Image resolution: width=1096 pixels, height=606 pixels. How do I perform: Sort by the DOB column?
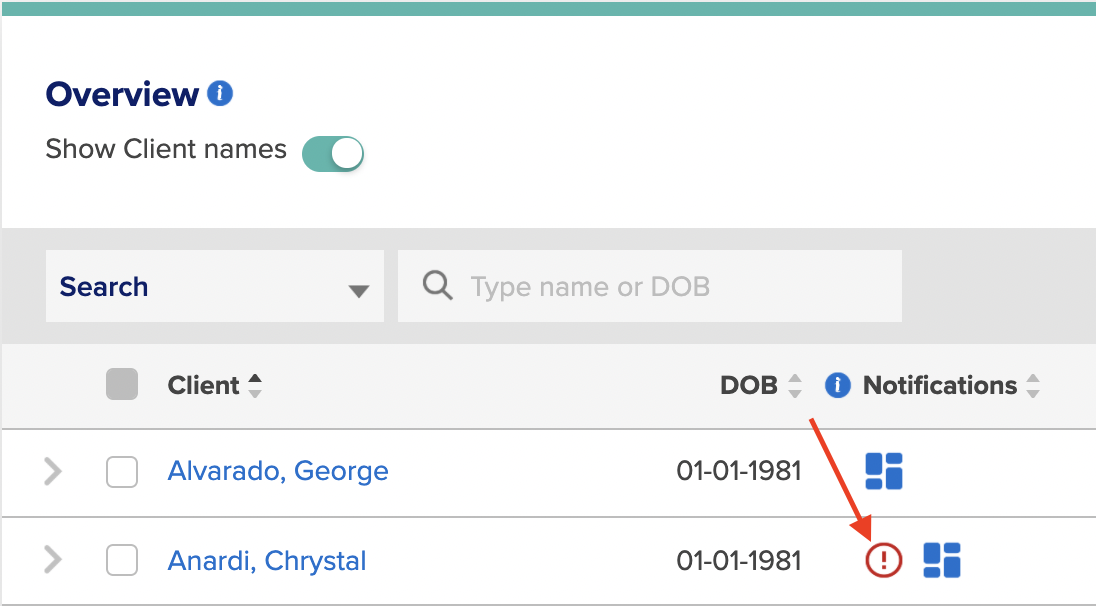pyautogui.click(x=795, y=385)
